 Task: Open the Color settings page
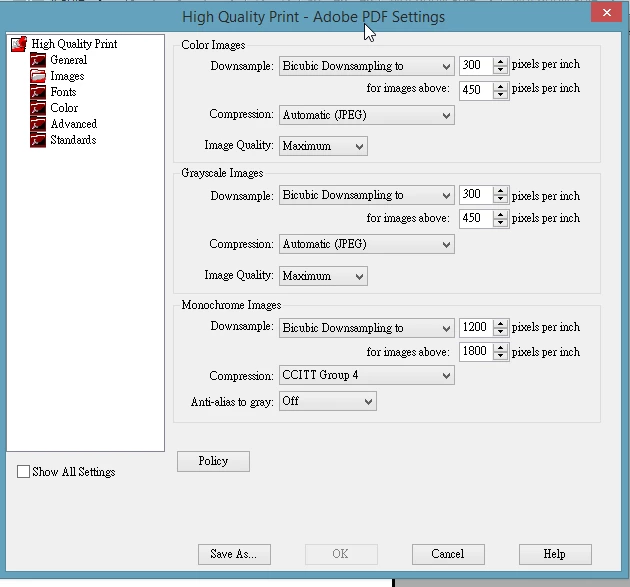64,108
